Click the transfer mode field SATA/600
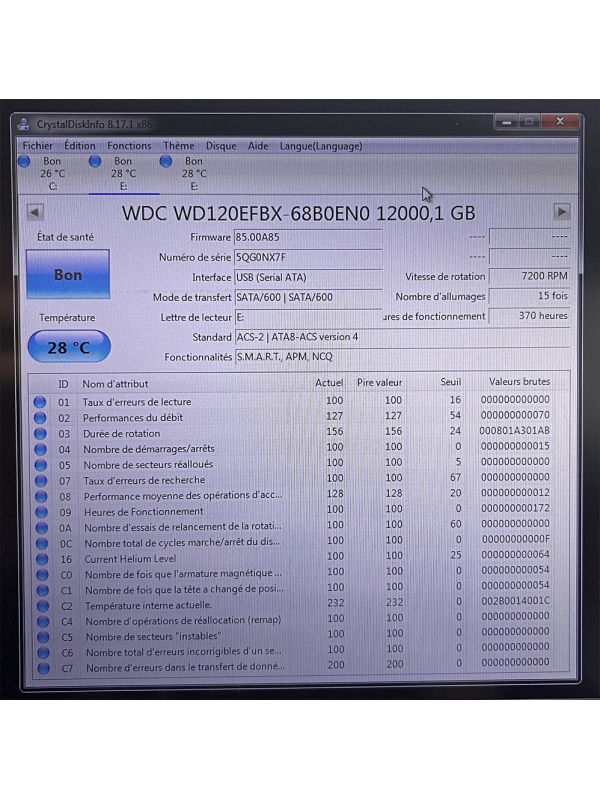600x800 pixels. click(x=308, y=297)
